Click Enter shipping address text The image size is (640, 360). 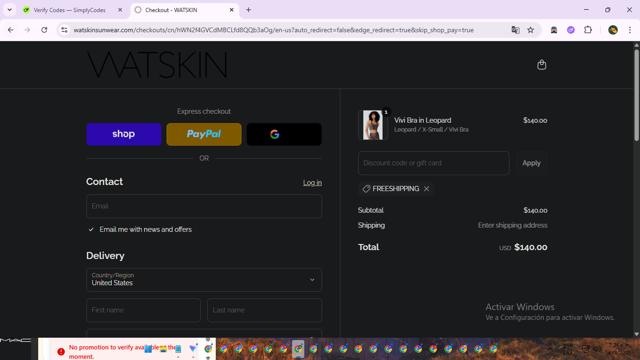513,225
